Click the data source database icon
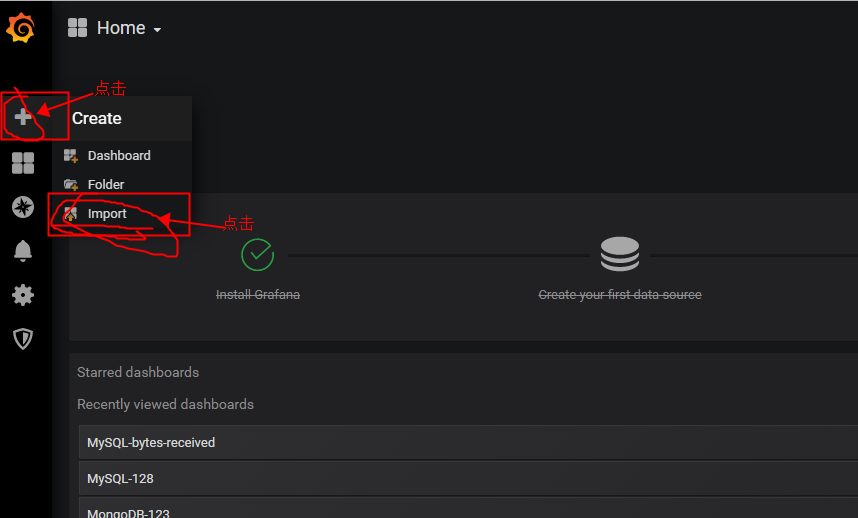 click(x=619, y=254)
